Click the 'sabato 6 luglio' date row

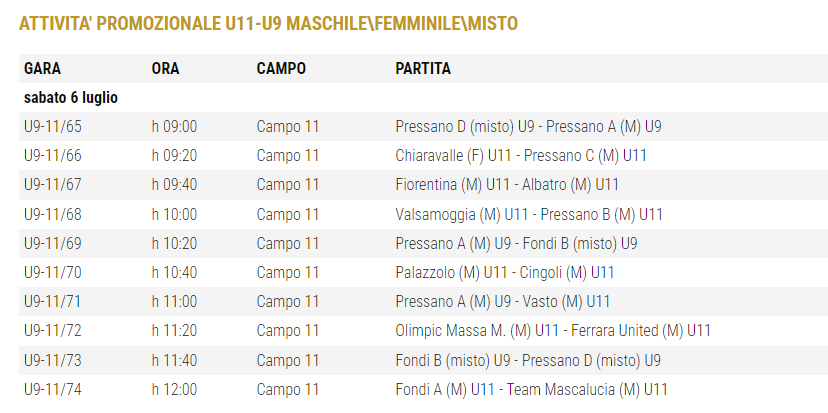[x=71, y=98]
